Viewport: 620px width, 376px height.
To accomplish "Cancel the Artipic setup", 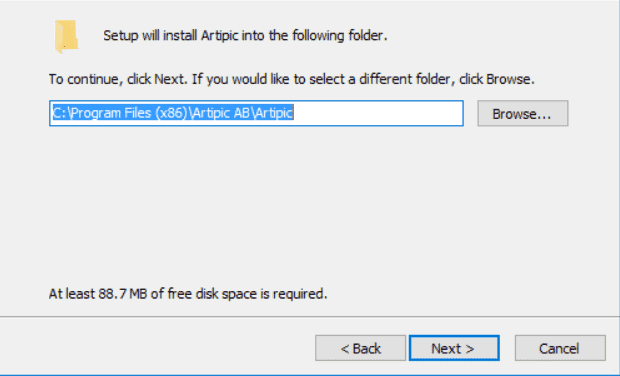I will (x=560, y=348).
